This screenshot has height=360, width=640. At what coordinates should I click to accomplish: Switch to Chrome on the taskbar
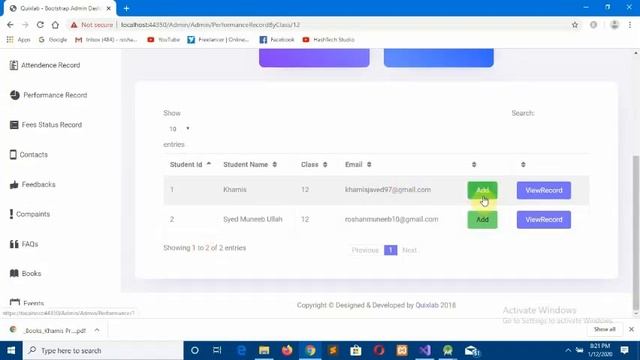coord(310,351)
